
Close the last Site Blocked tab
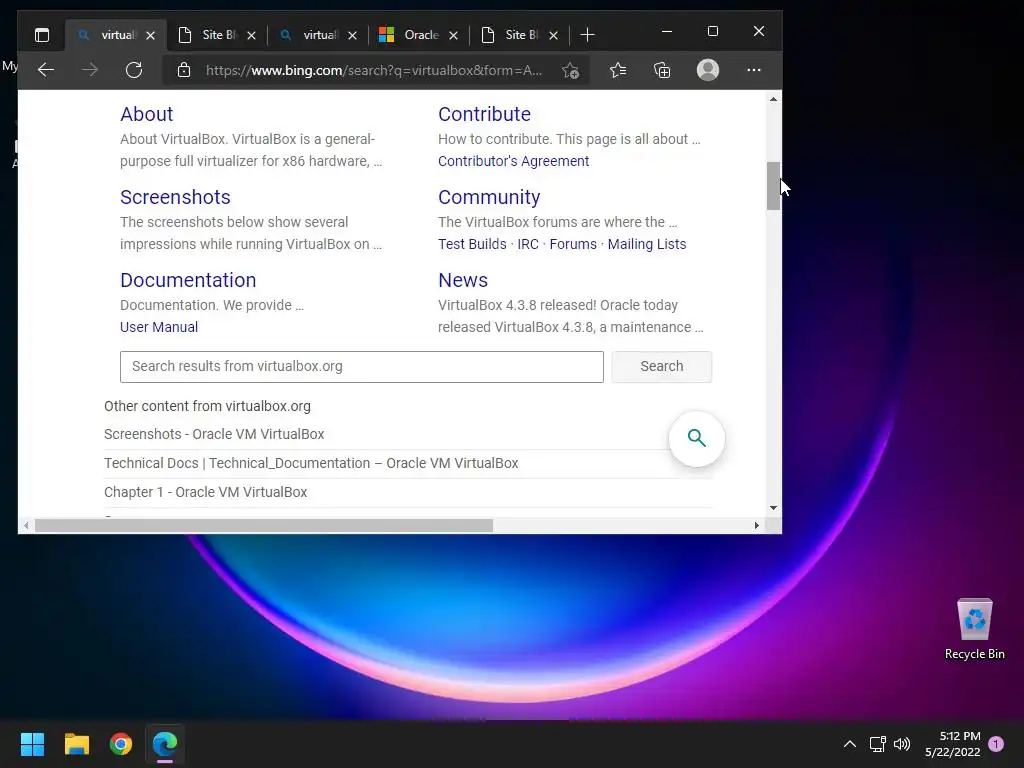pos(553,35)
